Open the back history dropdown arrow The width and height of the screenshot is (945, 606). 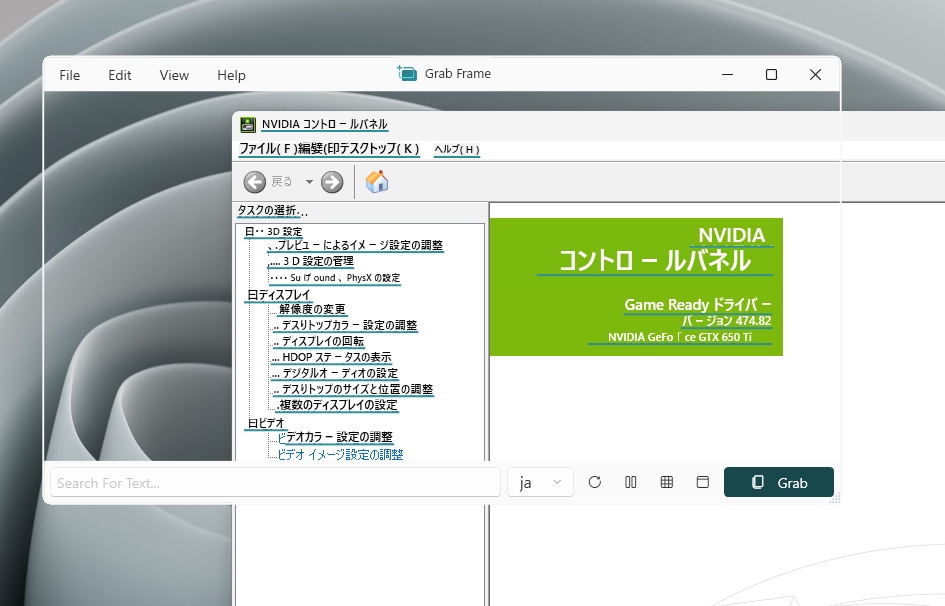pyautogui.click(x=309, y=182)
